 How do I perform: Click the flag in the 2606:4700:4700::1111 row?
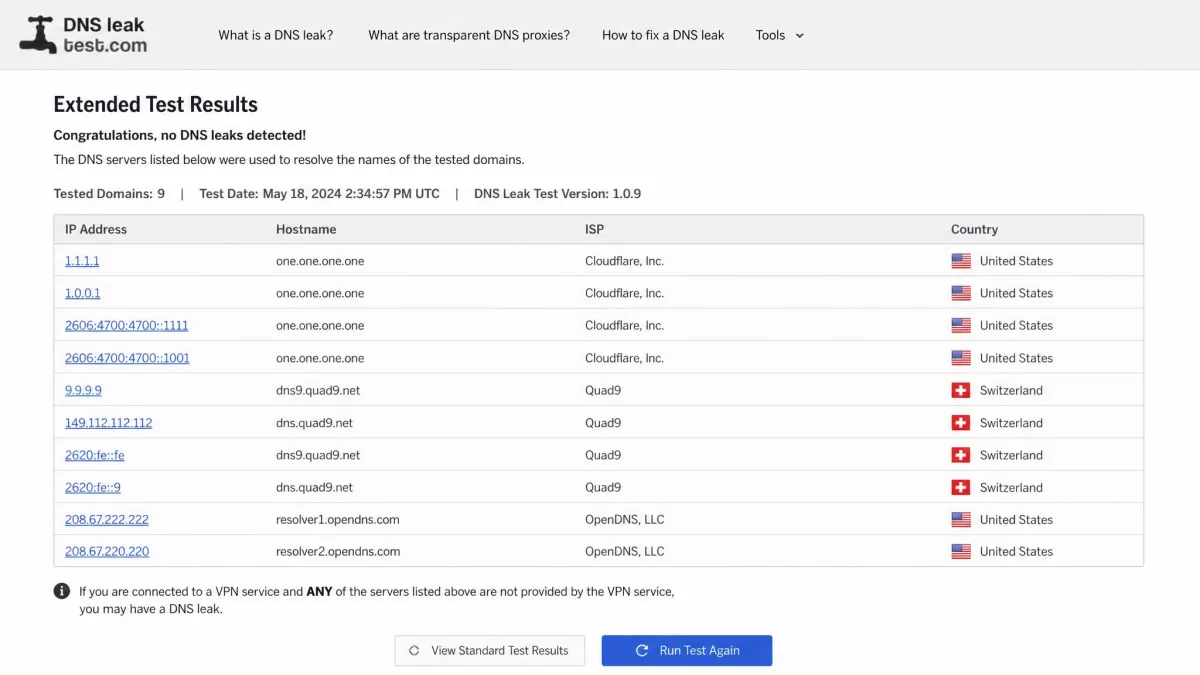[x=961, y=325]
